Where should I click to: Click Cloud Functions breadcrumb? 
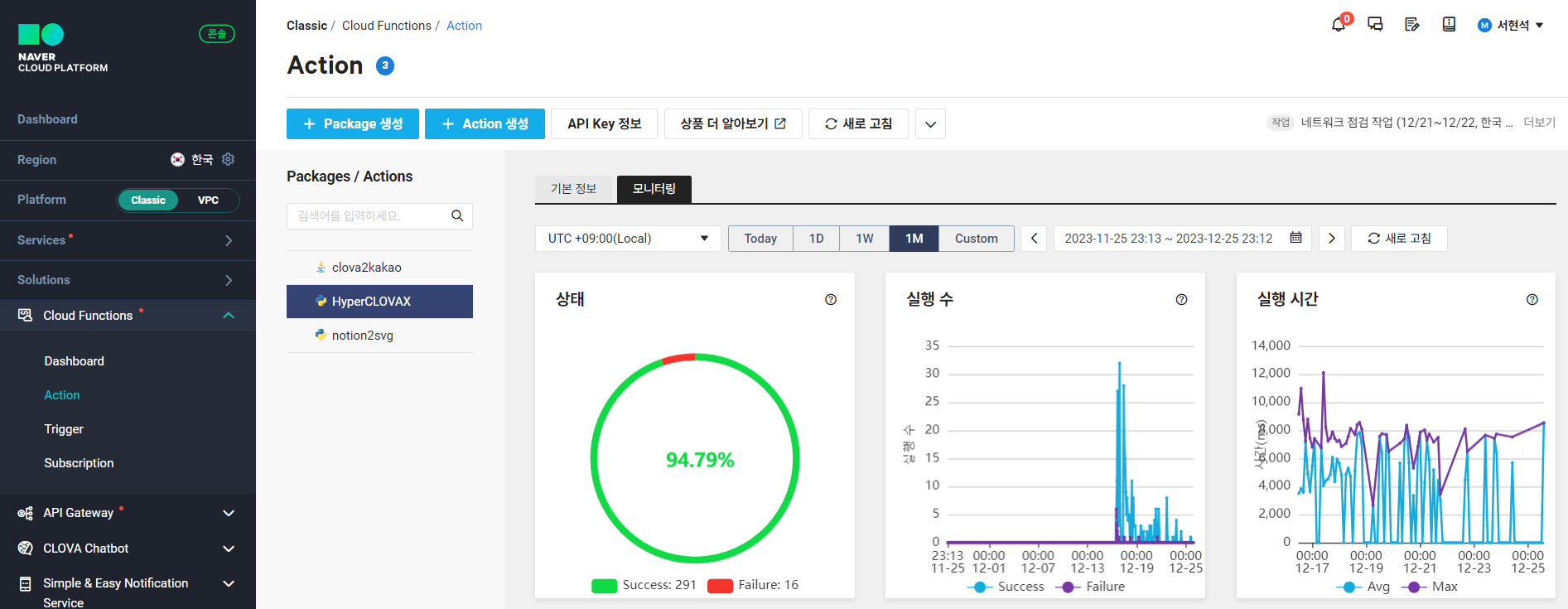click(x=386, y=26)
